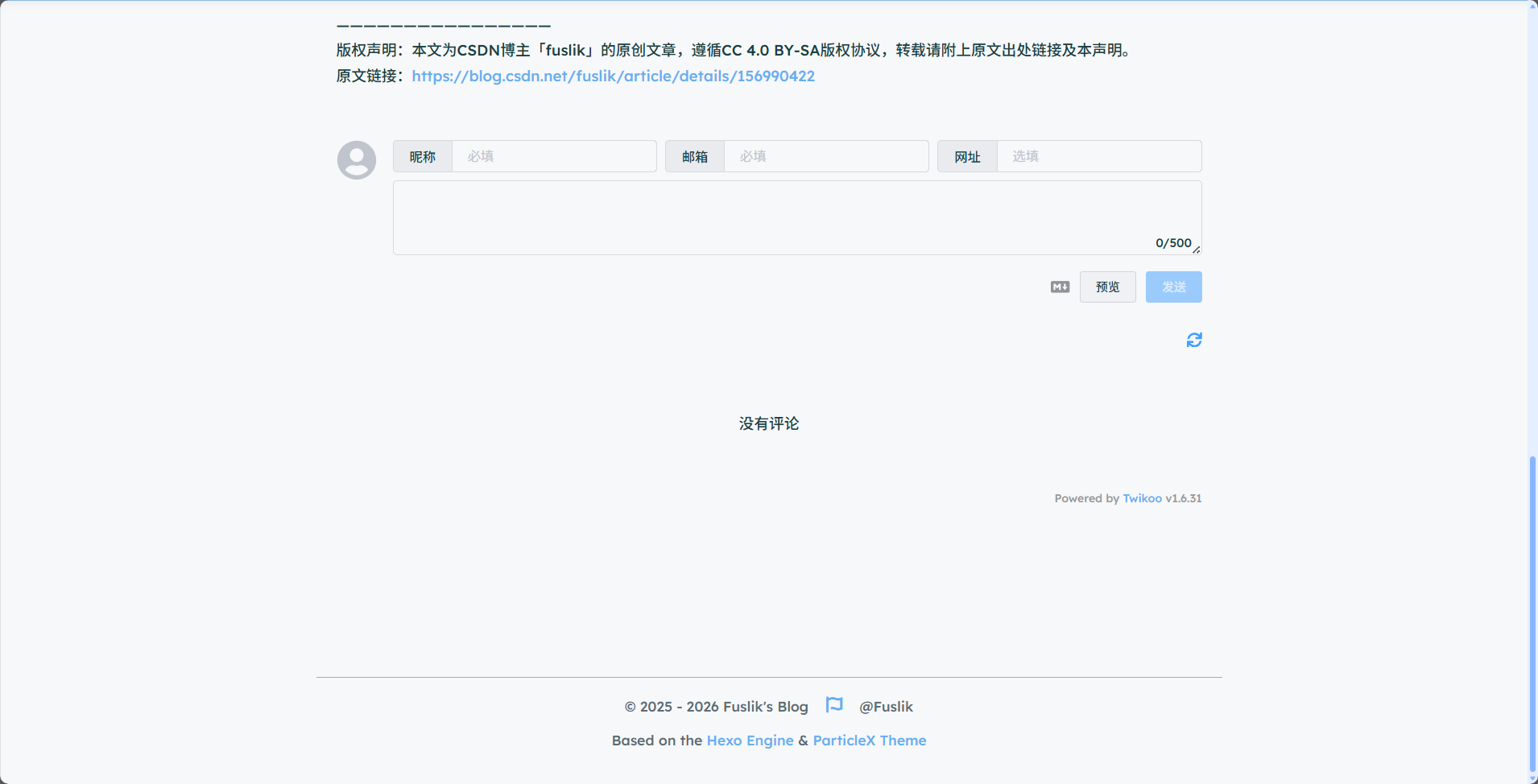Focus the 邮箱 email input field
The height and width of the screenshot is (784, 1538).
coord(825,156)
